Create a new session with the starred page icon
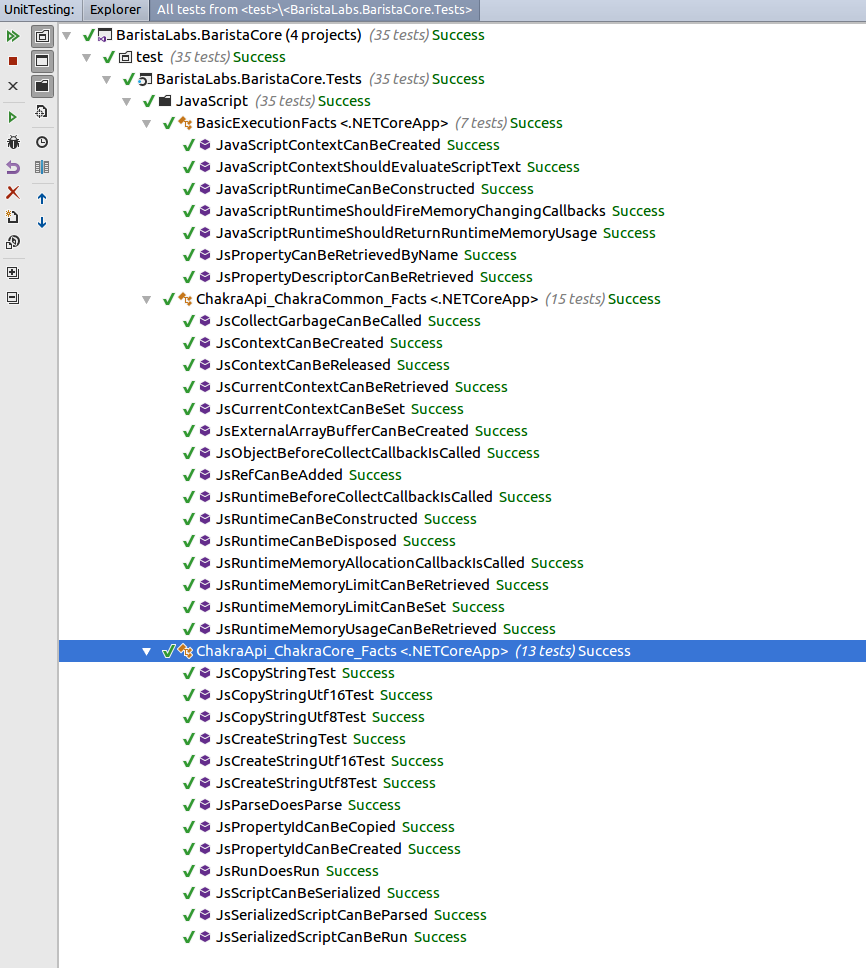 (x=12, y=217)
